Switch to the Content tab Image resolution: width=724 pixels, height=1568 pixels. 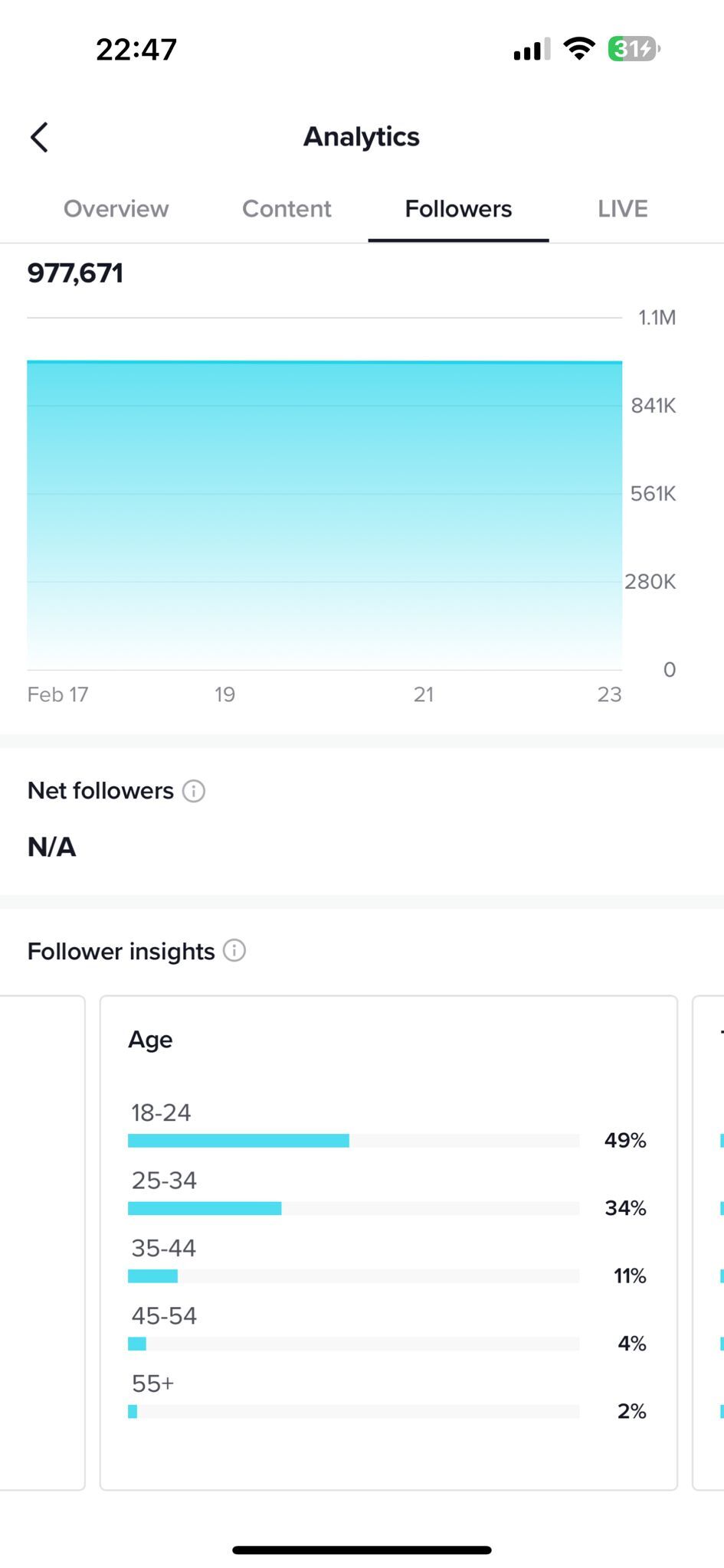click(x=287, y=209)
